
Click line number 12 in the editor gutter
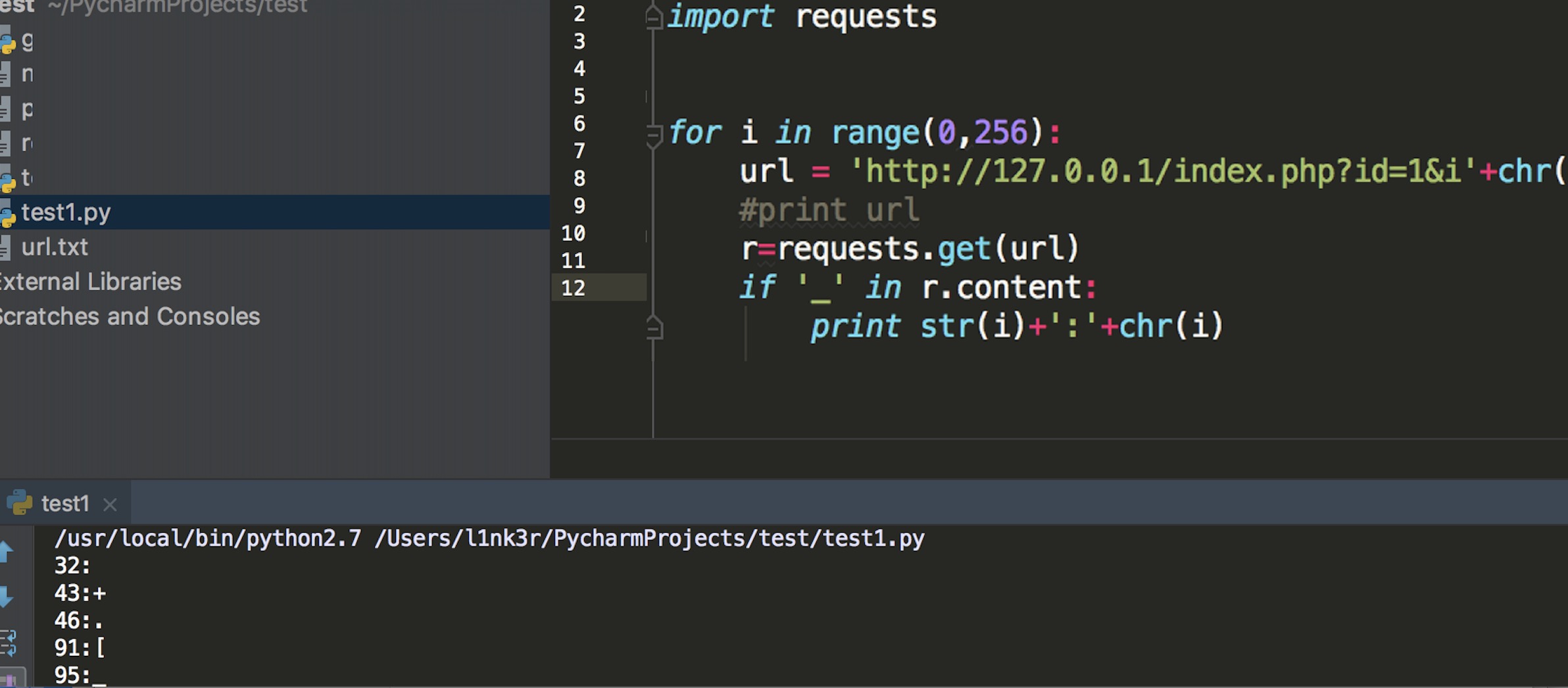574,287
